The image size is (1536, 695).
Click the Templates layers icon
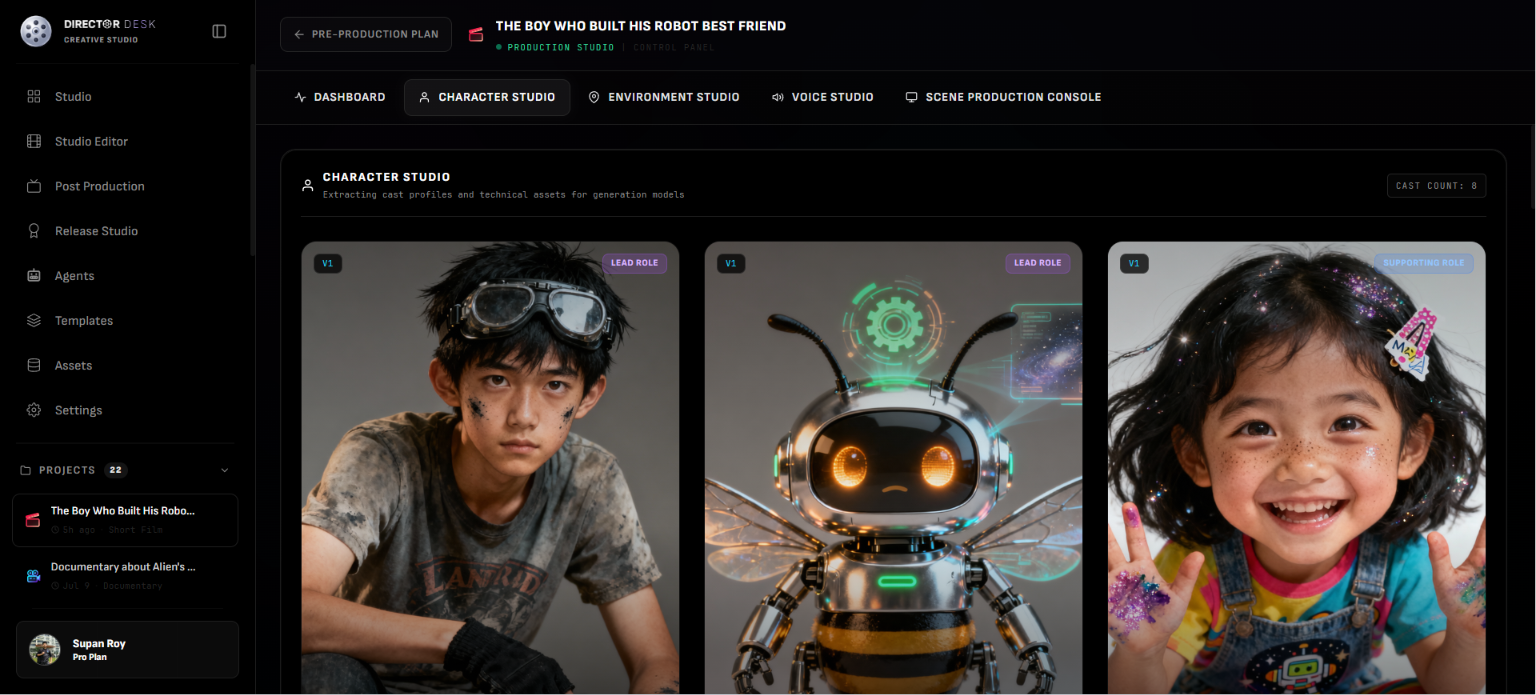(34, 321)
